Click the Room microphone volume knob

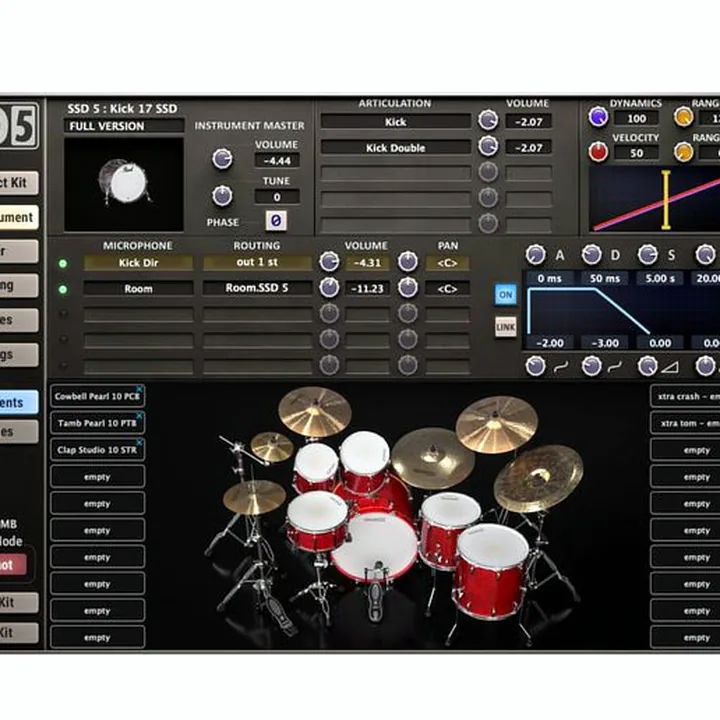(329, 288)
